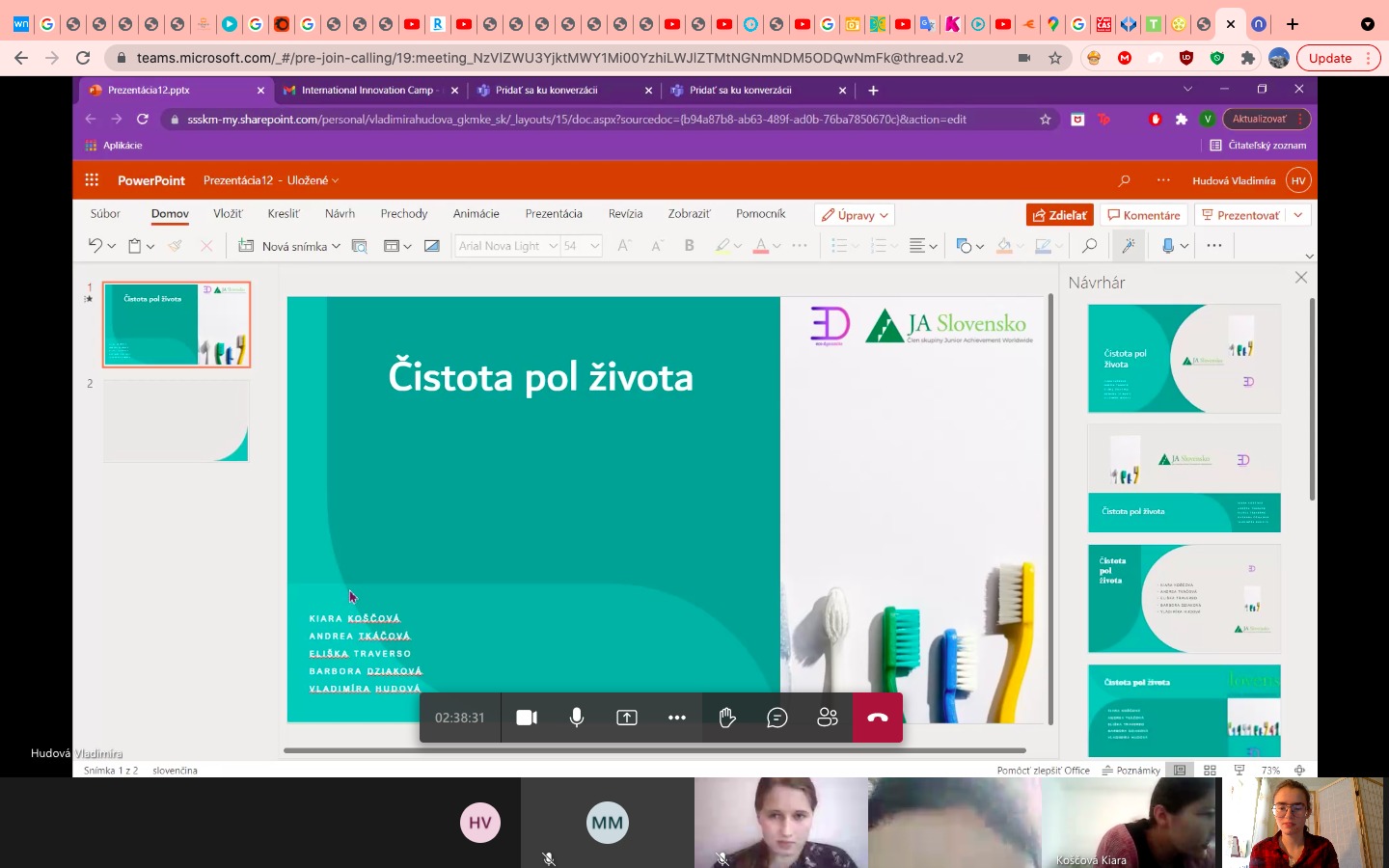The image size is (1389, 868).
Task: Switch to Vložiť ribbon tab
Action: tap(228, 214)
